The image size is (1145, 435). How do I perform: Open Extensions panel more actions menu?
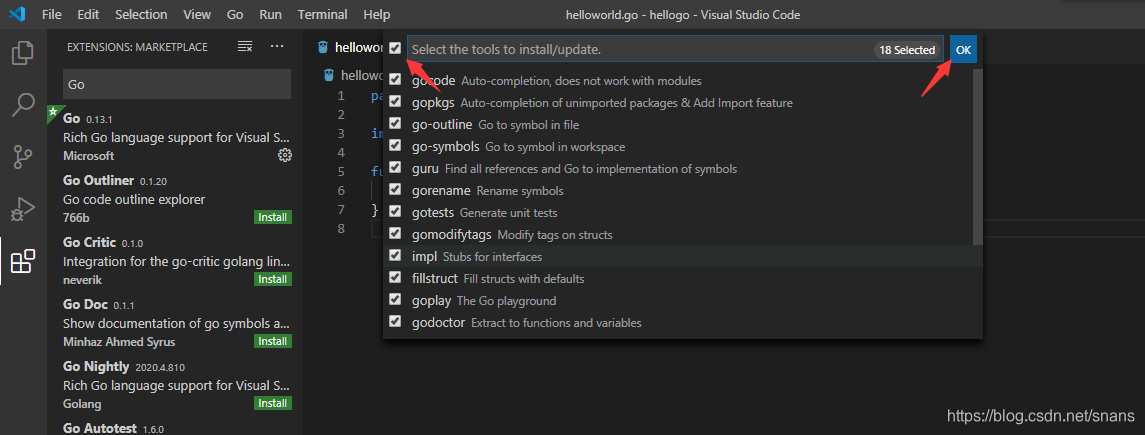tap(277, 47)
